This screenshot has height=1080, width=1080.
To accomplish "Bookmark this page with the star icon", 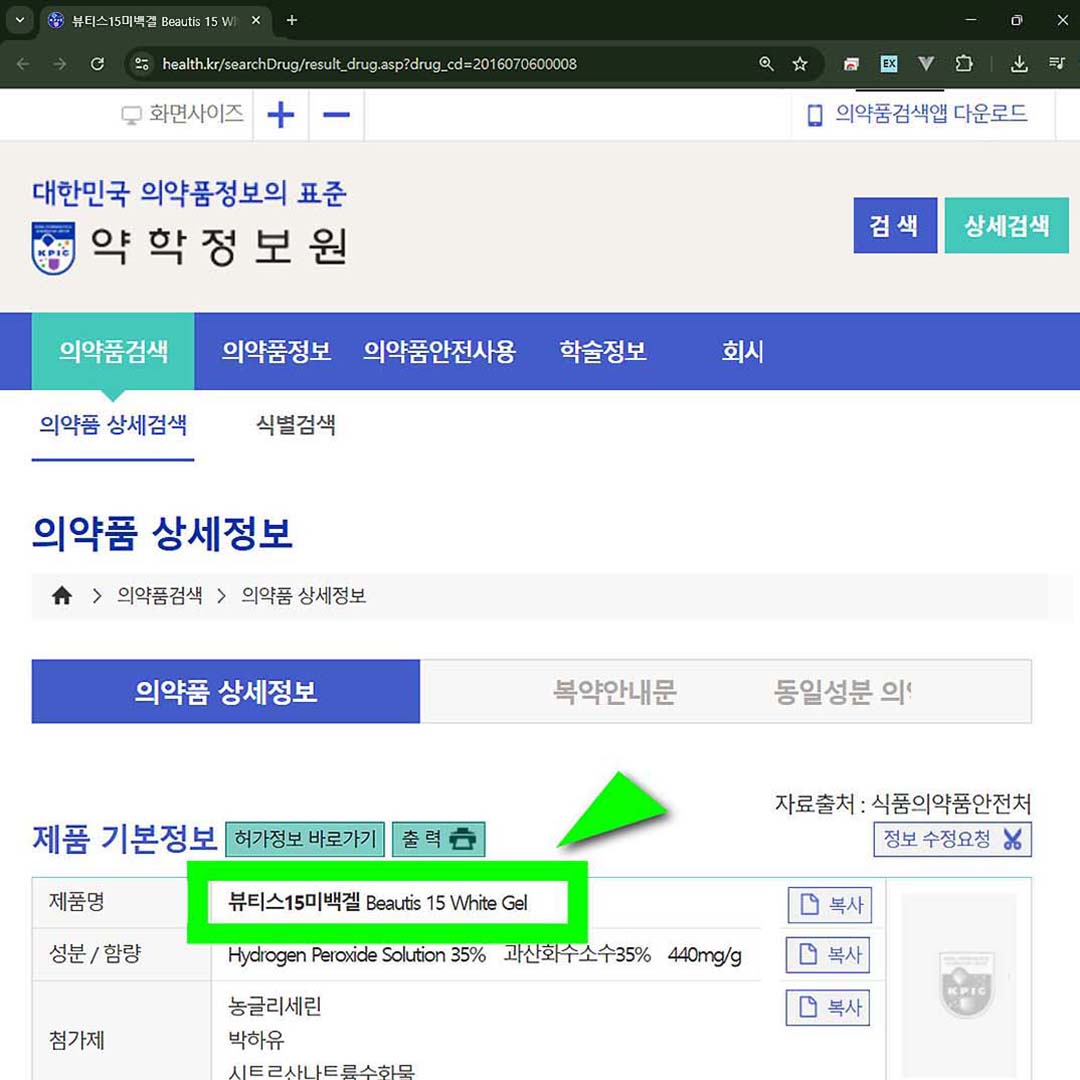I will pos(800,64).
